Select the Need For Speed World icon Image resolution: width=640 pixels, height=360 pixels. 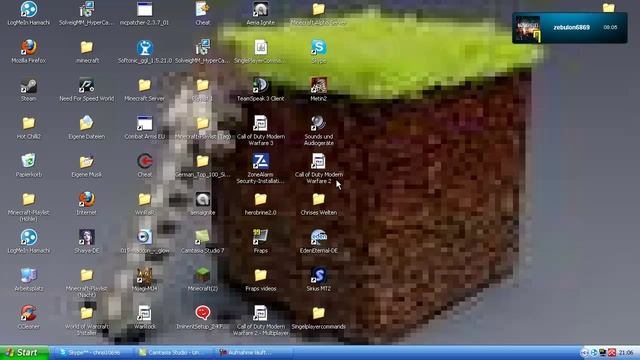(87, 86)
